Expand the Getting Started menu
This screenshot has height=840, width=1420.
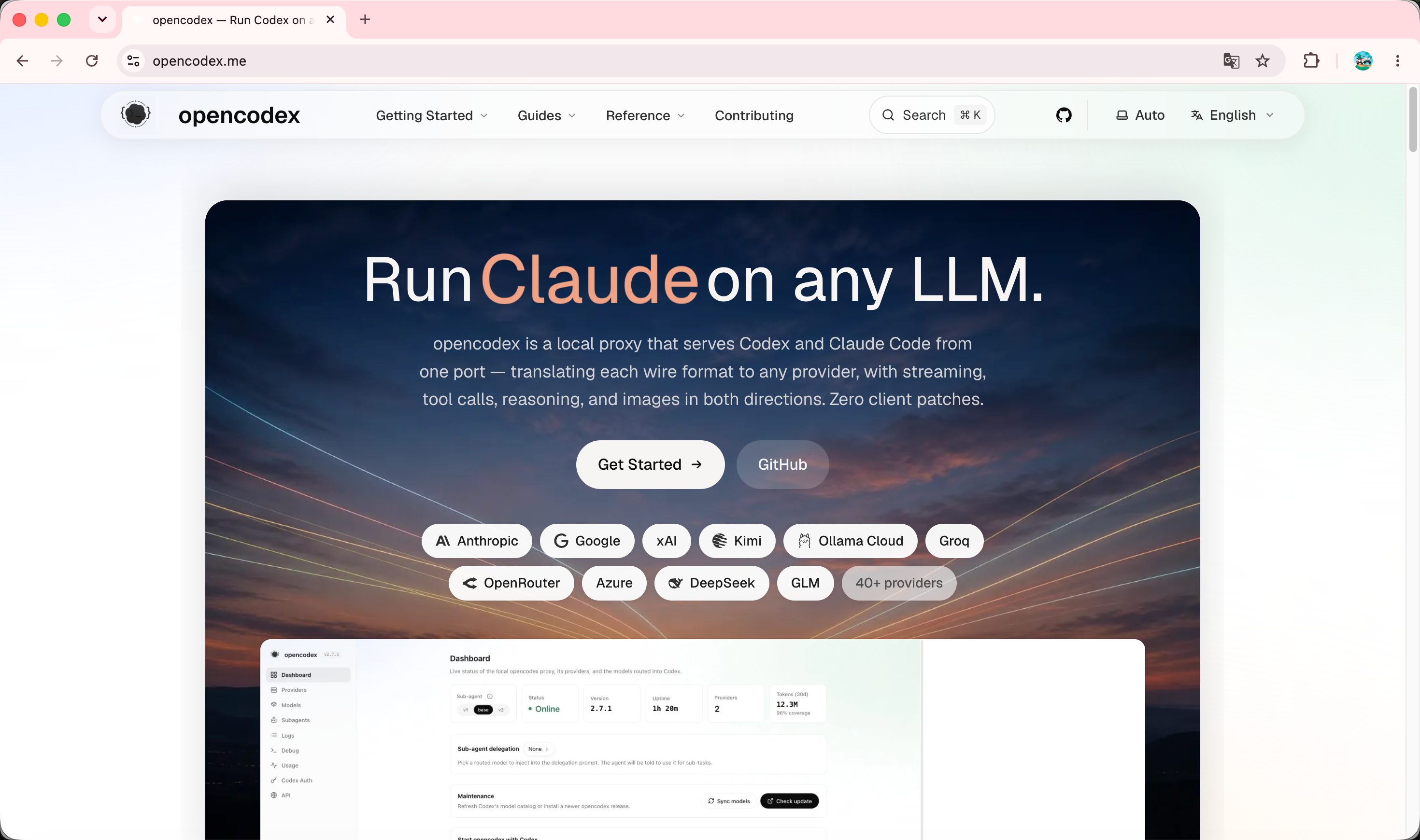[x=431, y=115]
